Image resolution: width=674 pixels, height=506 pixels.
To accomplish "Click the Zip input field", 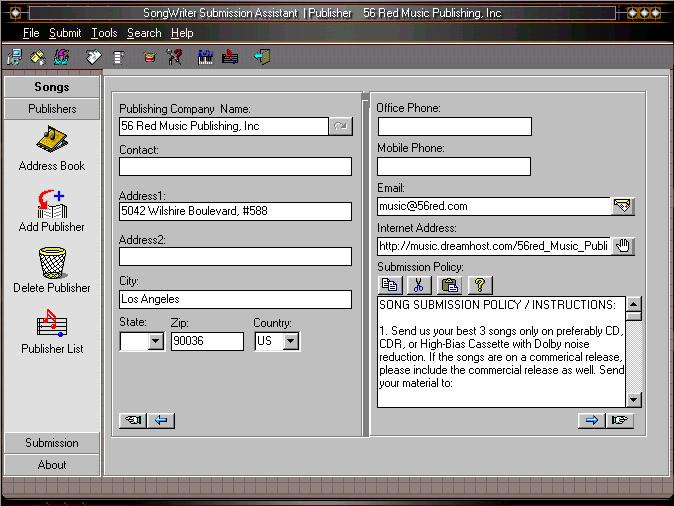I will tap(207, 341).
